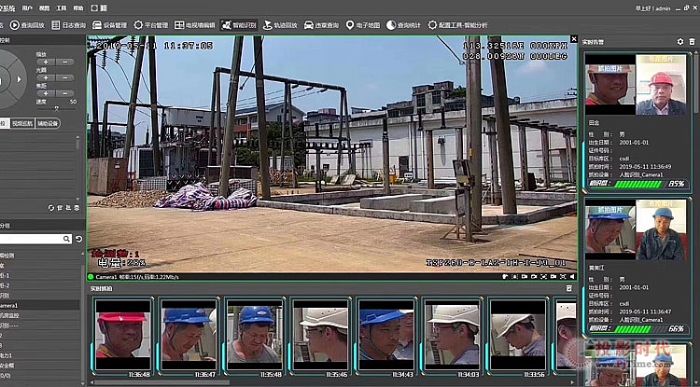
Task: Open the playback query toolbar icon
Action: [15, 25]
